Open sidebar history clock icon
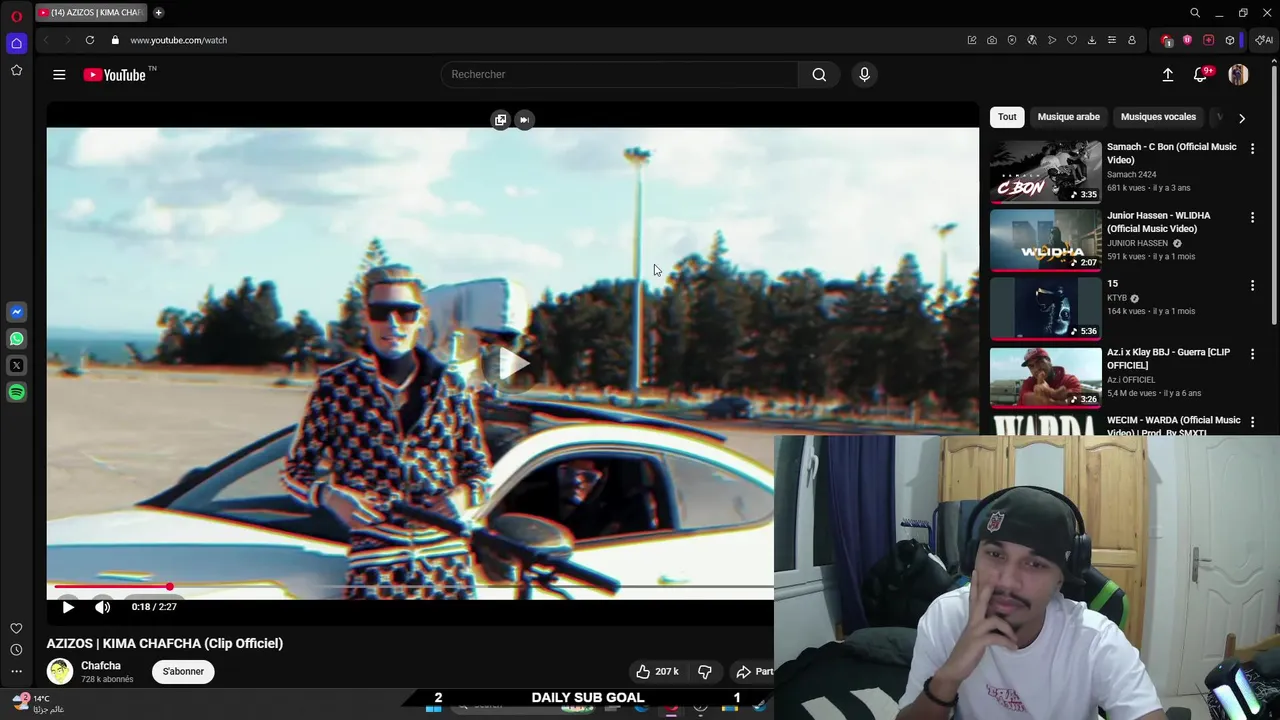This screenshot has width=1280, height=720. coord(16,650)
